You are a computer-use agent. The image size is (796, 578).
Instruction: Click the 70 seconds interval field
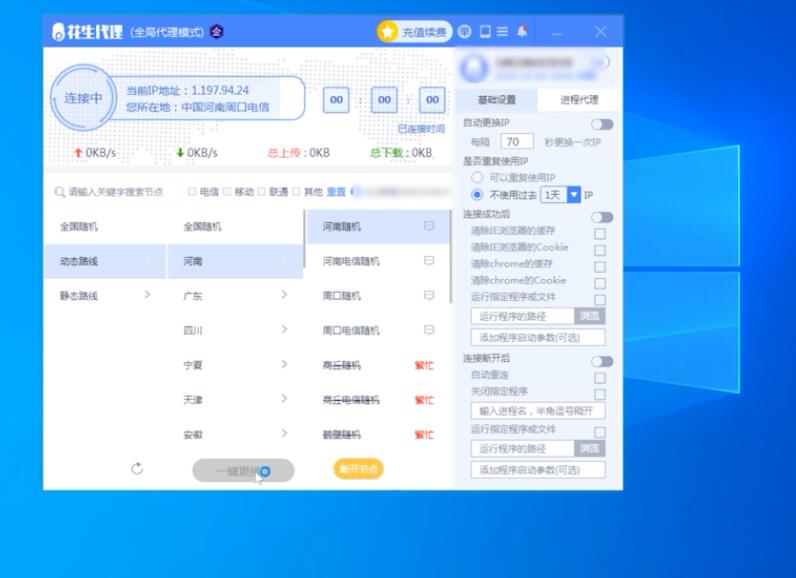tap(517, 142)
